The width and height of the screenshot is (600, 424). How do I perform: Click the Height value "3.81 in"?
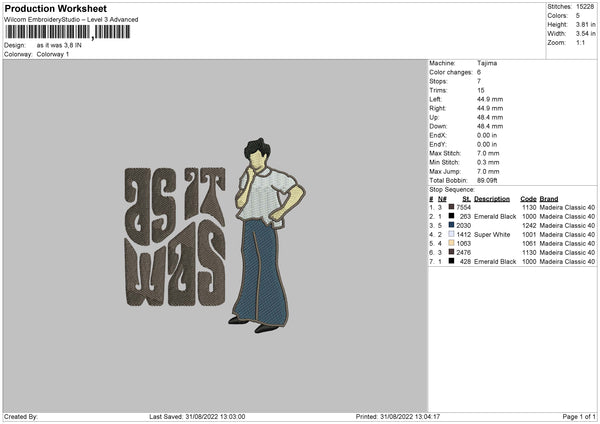585,24
